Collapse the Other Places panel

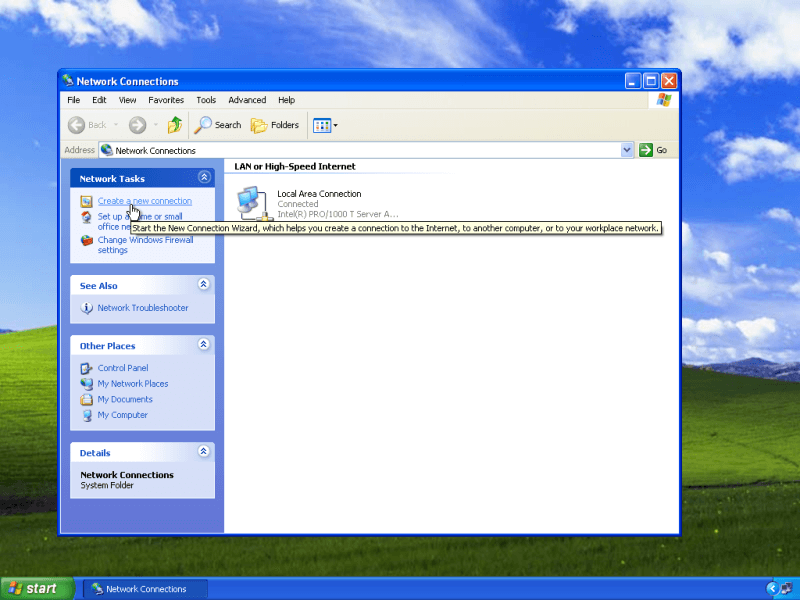tap(204, 345)
